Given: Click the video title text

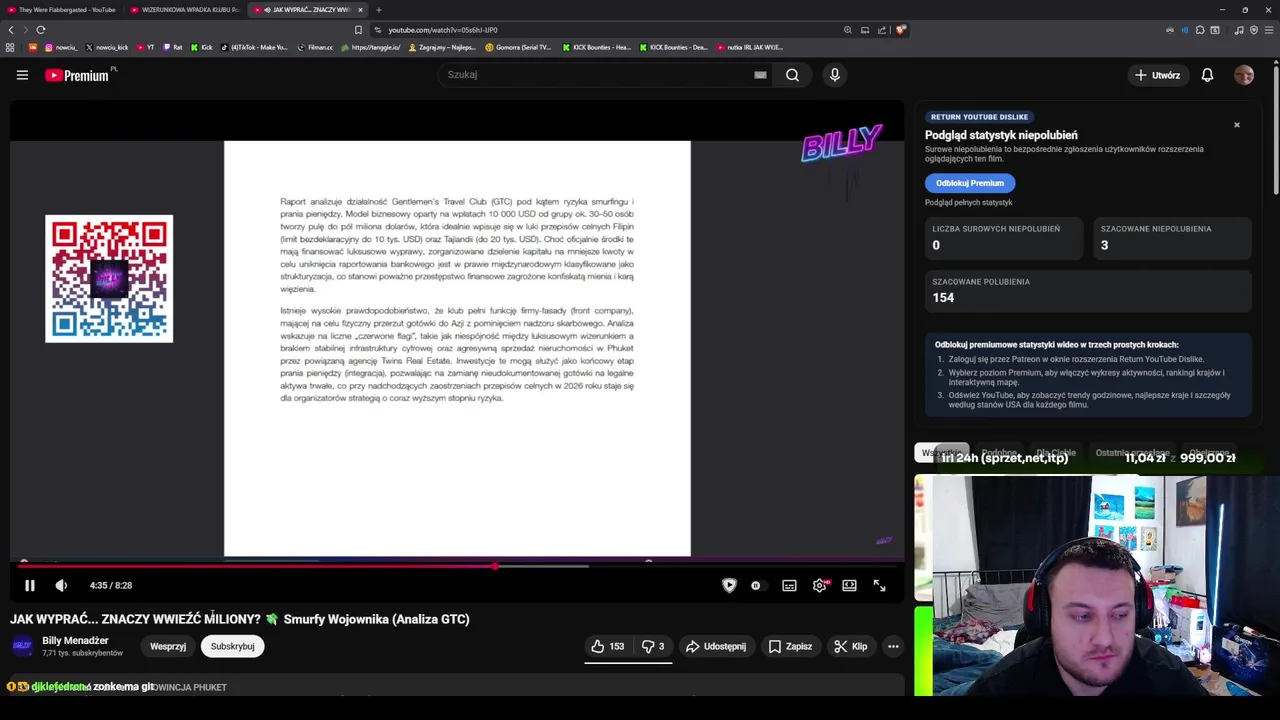Looking at the screenshot, I should (240, 619).
